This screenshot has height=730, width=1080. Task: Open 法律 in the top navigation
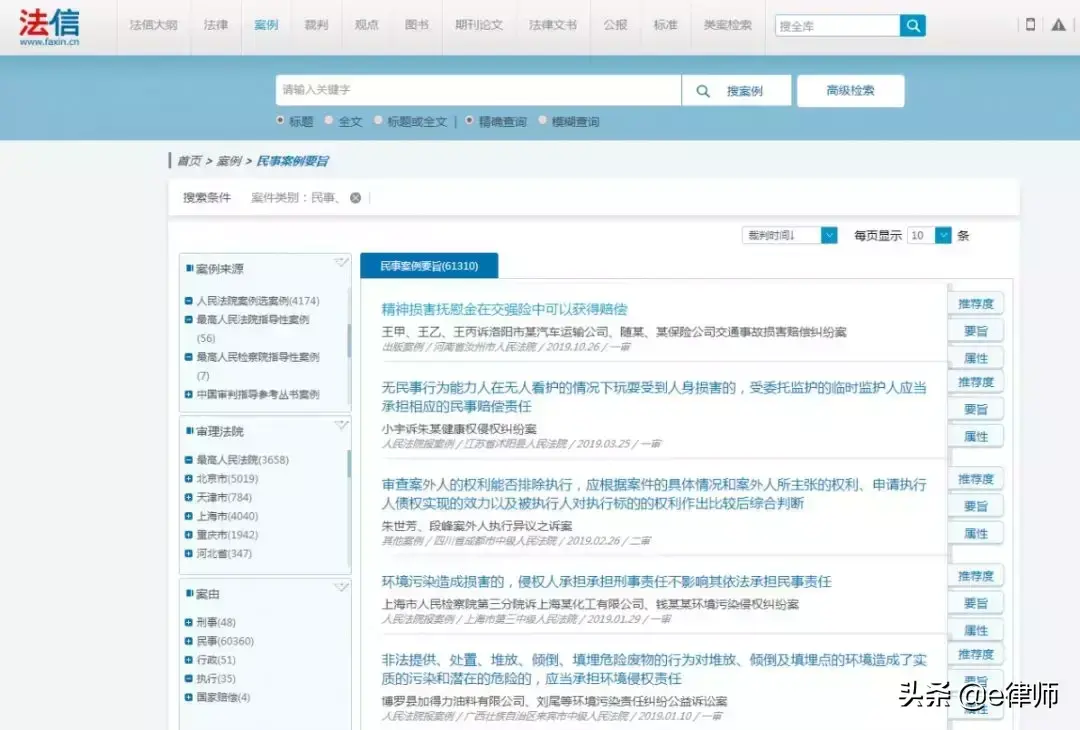216,25
